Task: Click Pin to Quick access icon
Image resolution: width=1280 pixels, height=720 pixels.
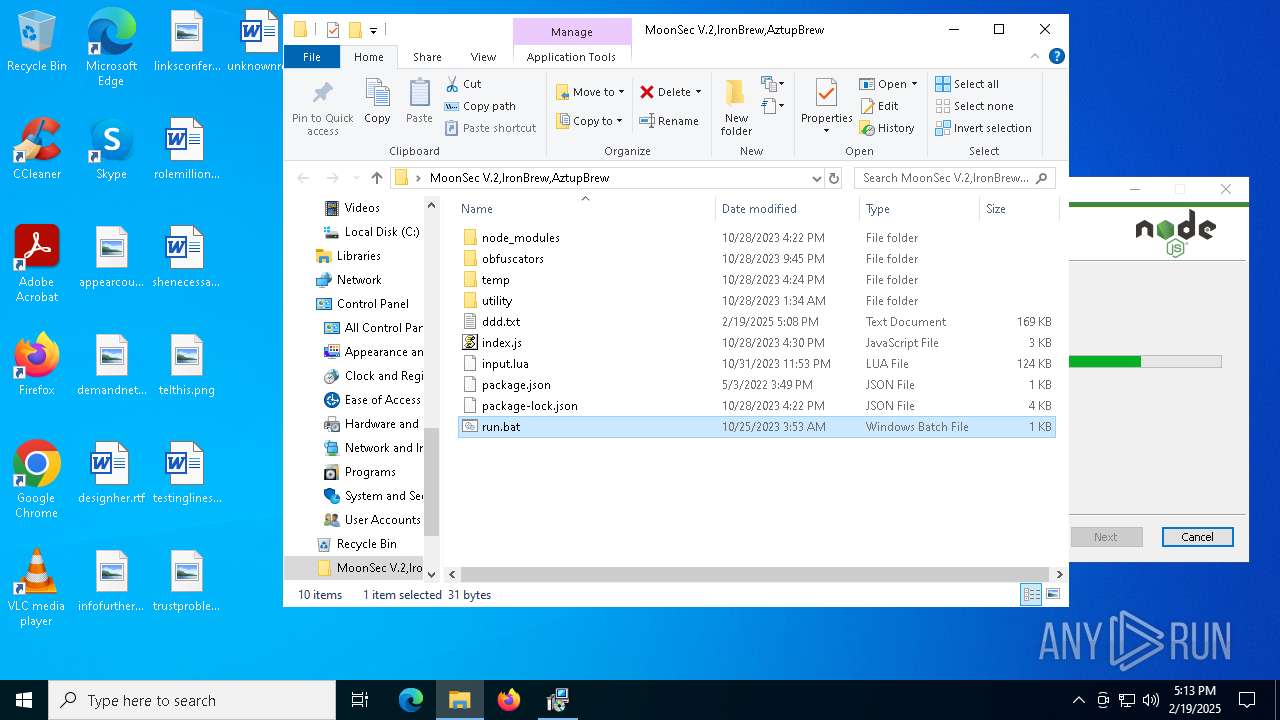Action: coord(322,108)
